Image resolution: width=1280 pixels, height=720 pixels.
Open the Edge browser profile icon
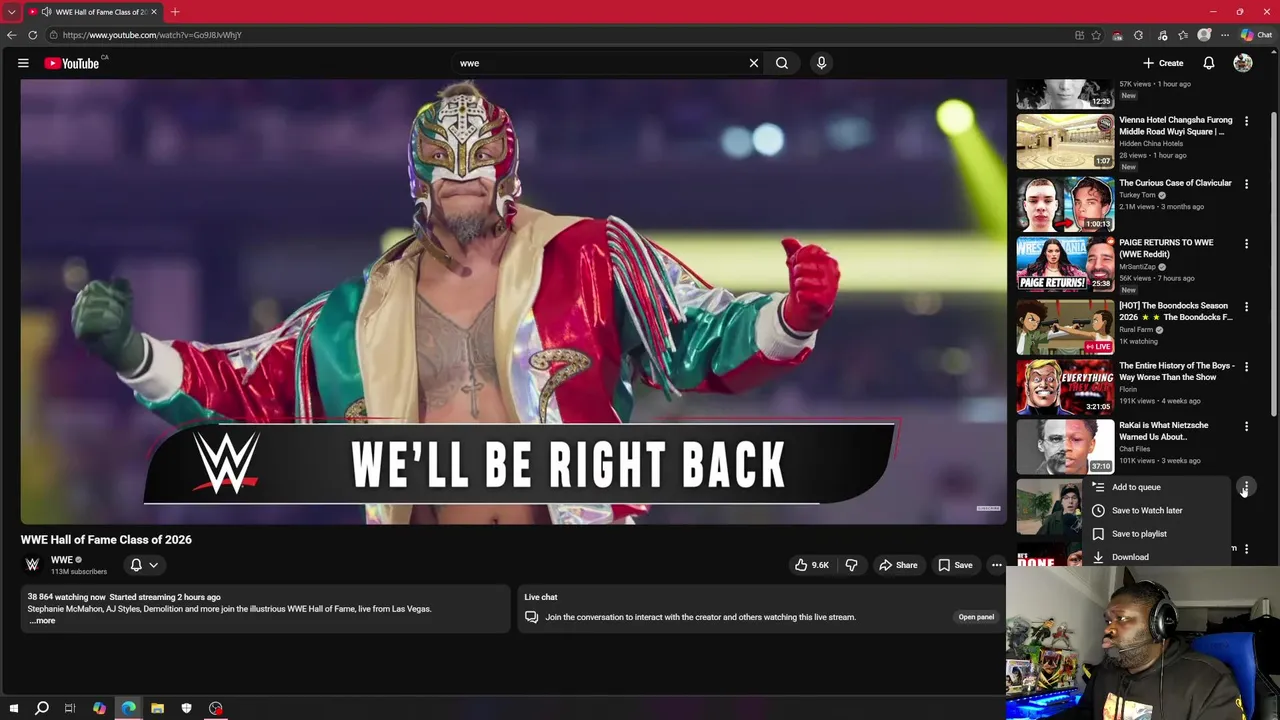(1204, 35)
